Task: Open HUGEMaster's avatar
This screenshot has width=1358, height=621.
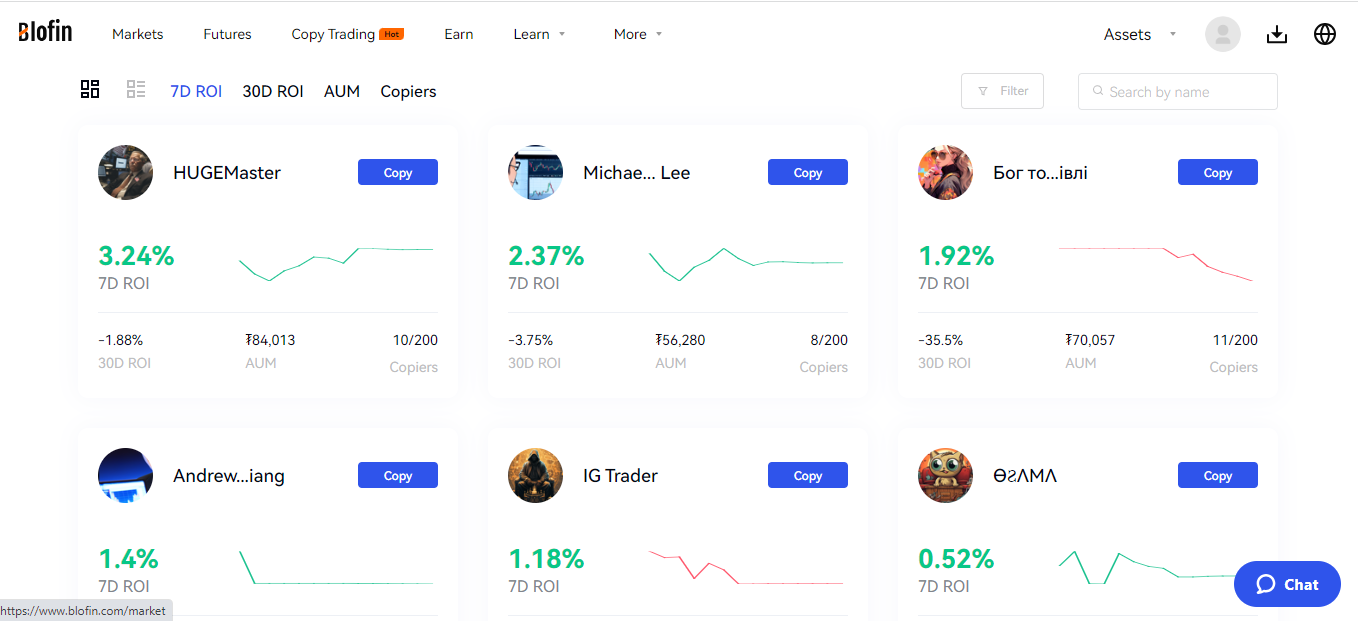Action: pyautogui.click(x=125, y=172)
